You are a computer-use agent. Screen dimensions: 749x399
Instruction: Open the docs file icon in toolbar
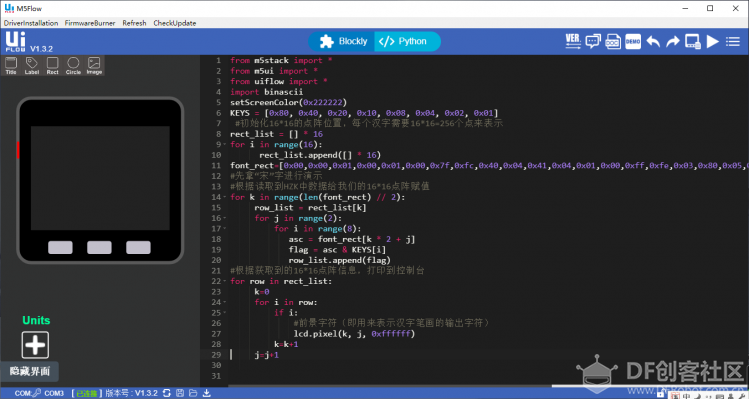(x=613, y=41)
